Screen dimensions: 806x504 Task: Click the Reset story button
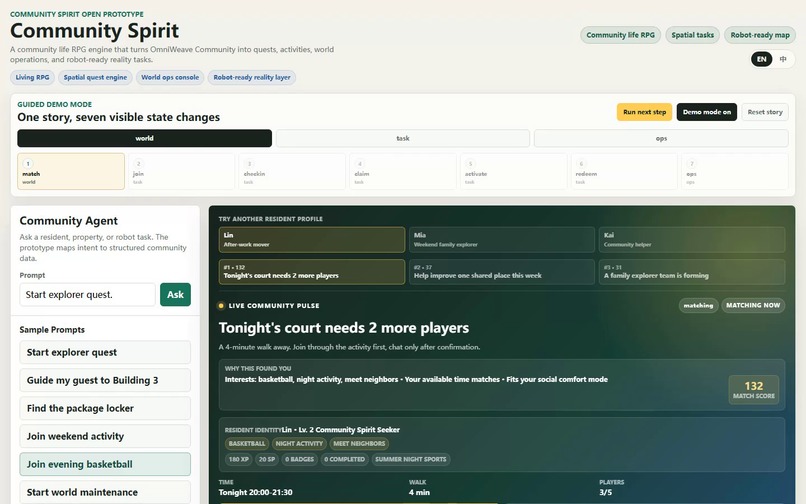tap(764, 112)
